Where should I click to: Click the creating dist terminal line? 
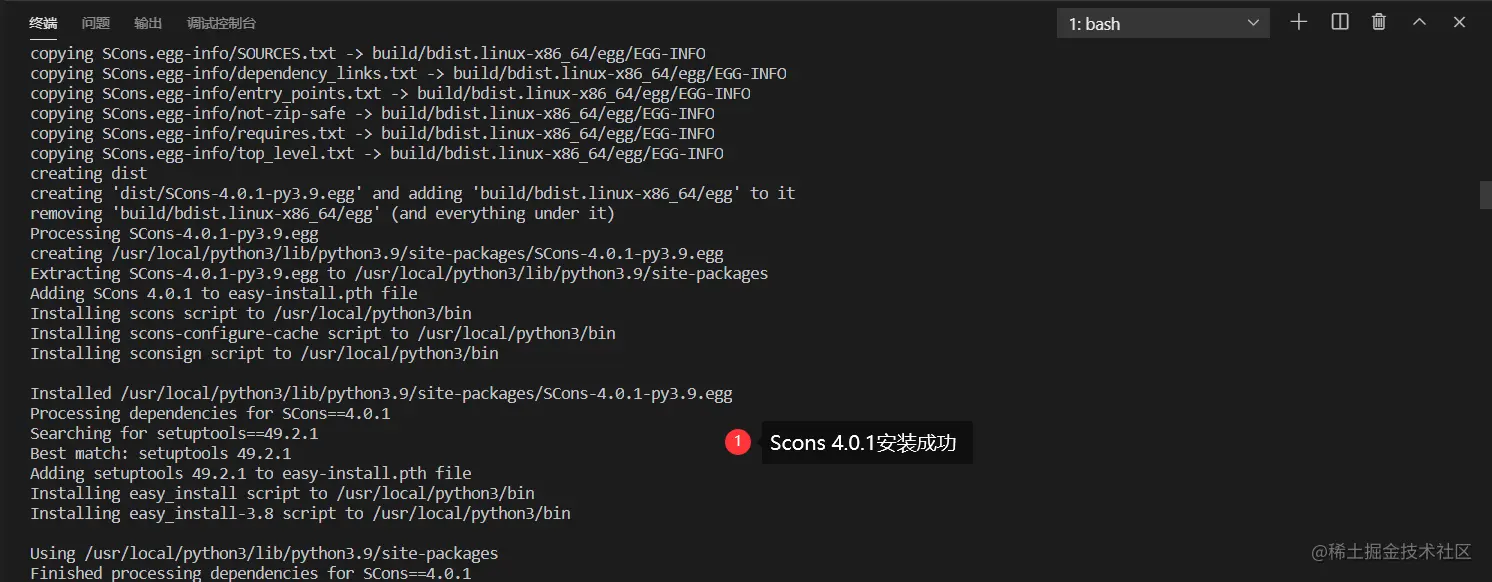point(89,173)
